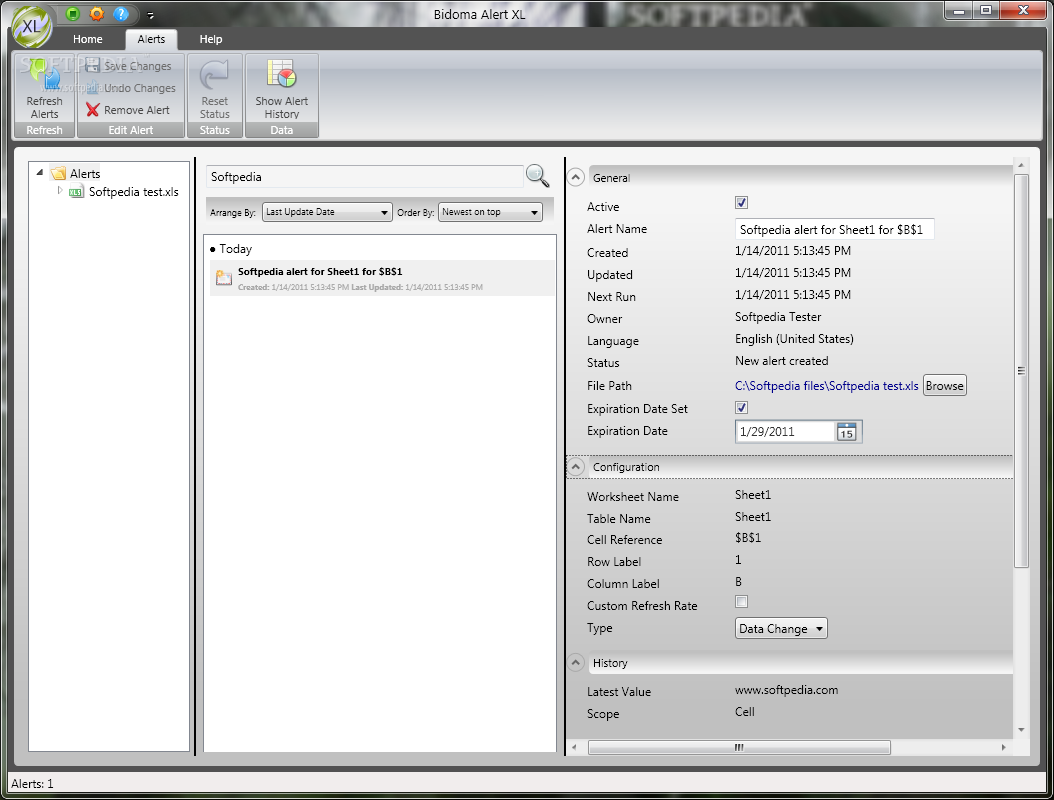Open the XL application menu orb
1054x800 pixels.
click(x=31, y=27)
